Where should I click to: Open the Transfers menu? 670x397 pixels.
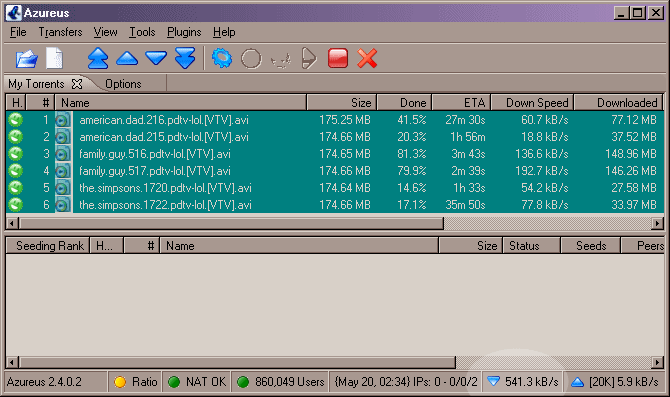[60, 32]
